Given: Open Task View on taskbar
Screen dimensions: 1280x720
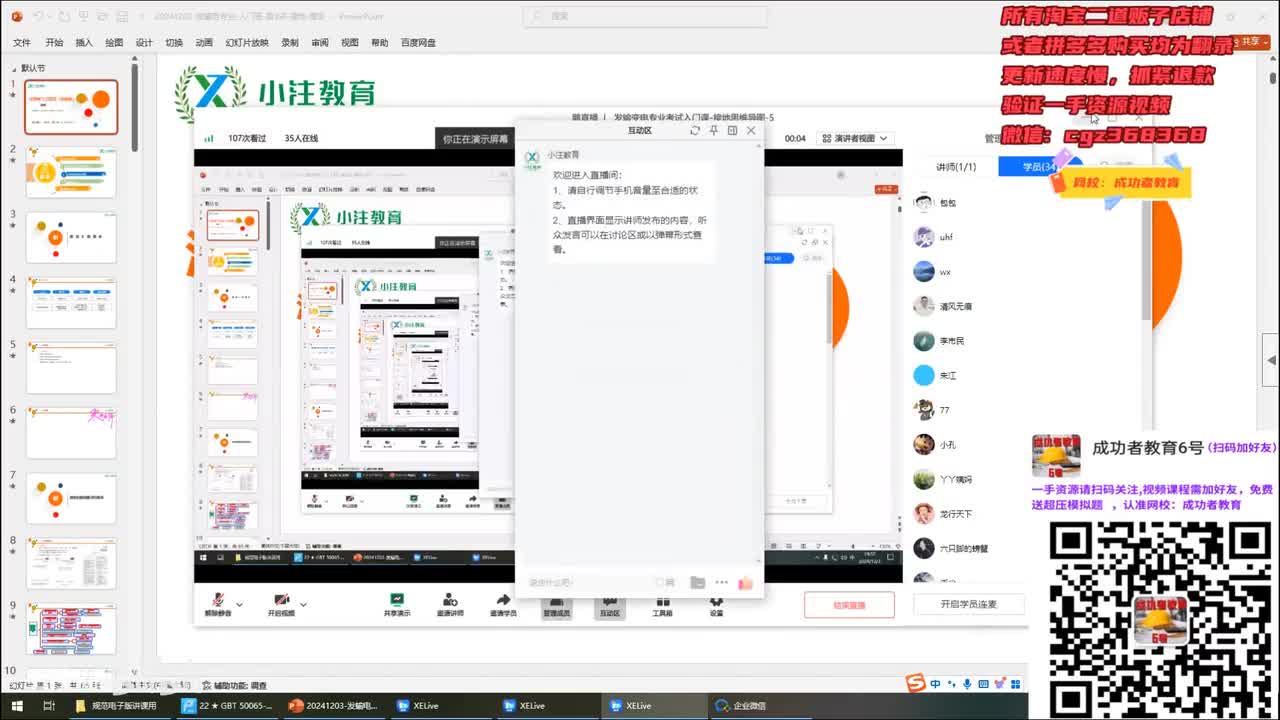Looking at the screenshot, I should coord(48,705).
